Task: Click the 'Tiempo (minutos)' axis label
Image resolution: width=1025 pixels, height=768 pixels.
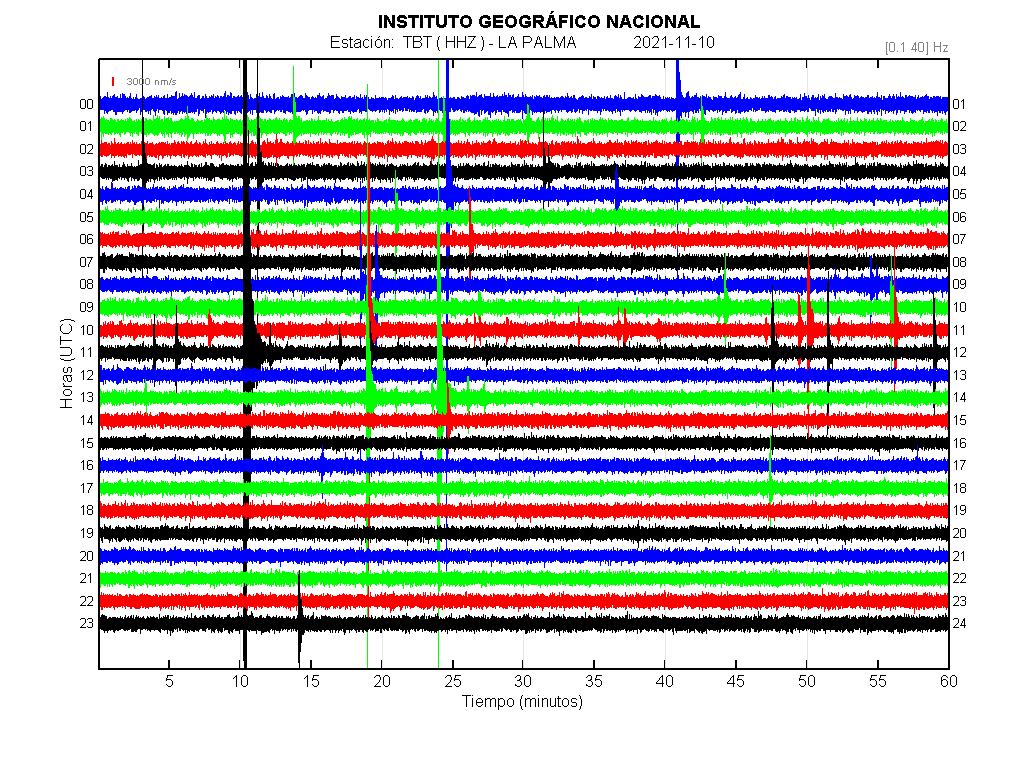Action: point(522,701)
